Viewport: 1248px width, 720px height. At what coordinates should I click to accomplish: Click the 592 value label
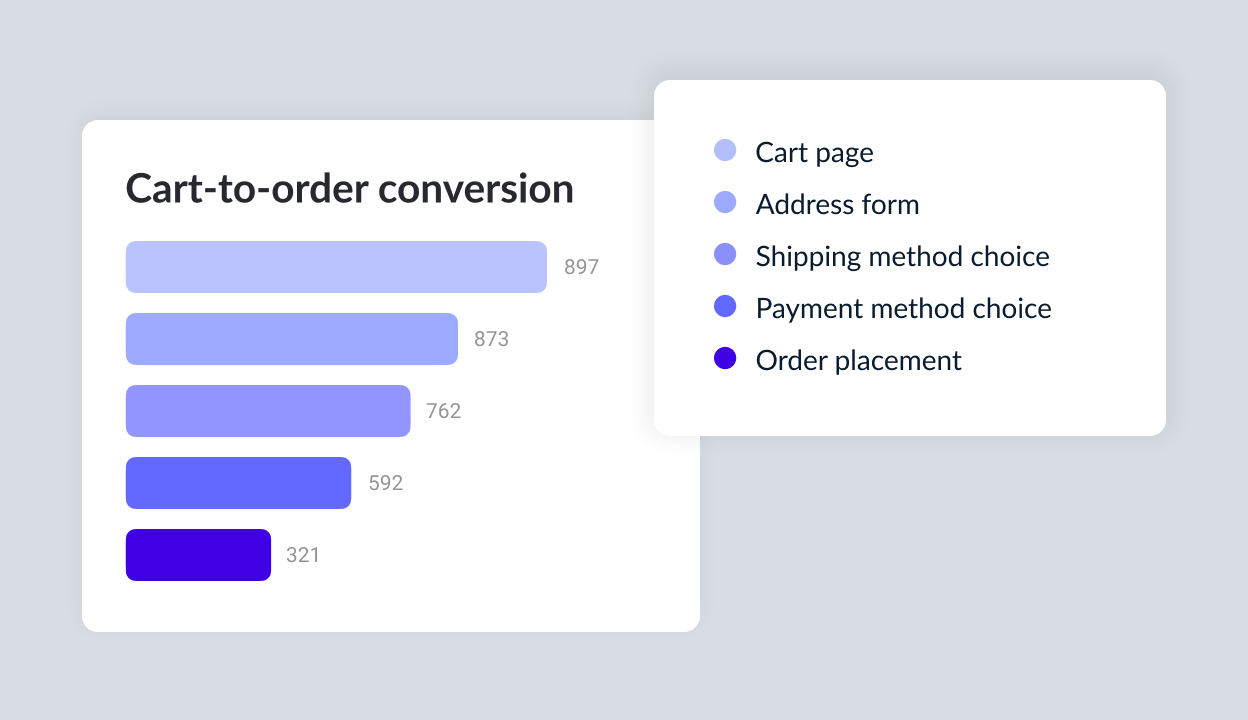(385, 483)
